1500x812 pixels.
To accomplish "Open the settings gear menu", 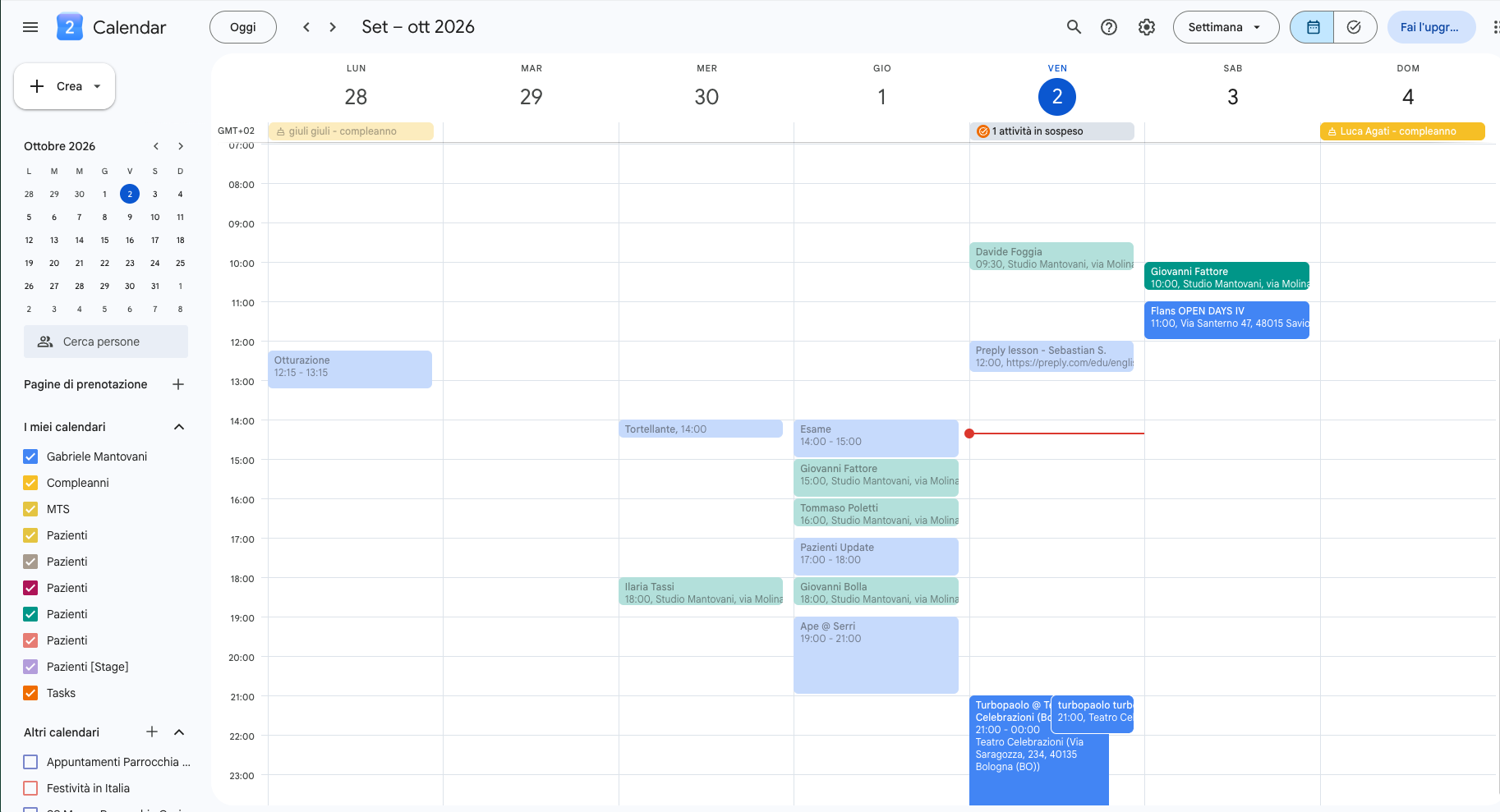I will click(x=1147, y=27).
